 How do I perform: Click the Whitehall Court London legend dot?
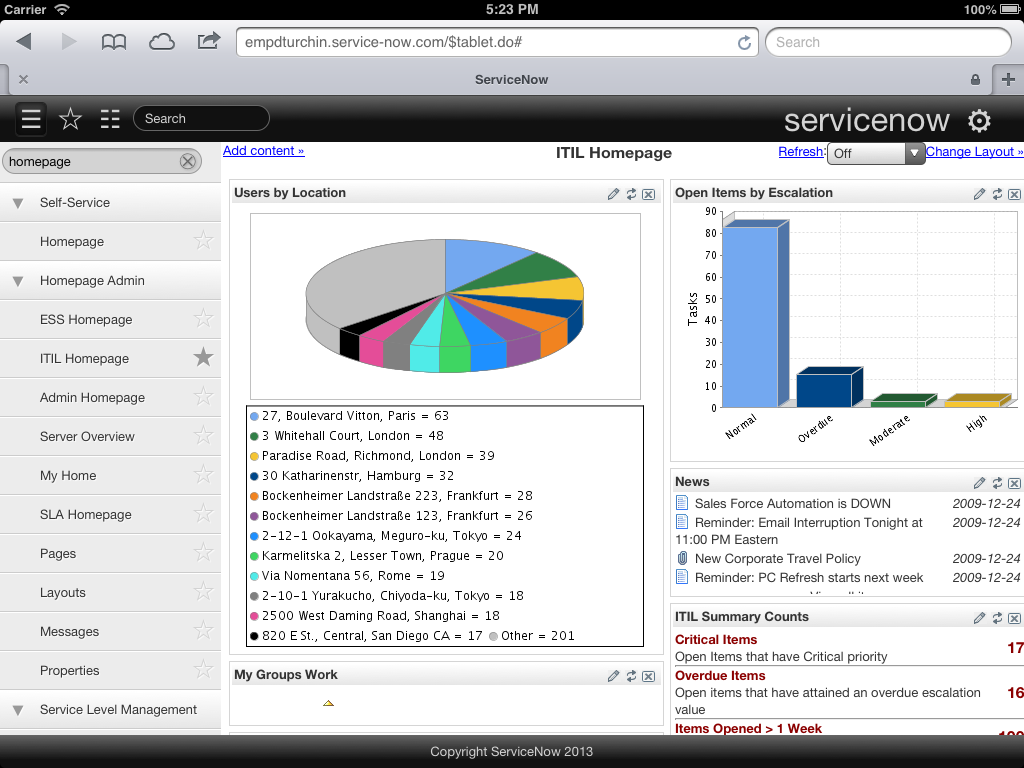pos(255,436)
